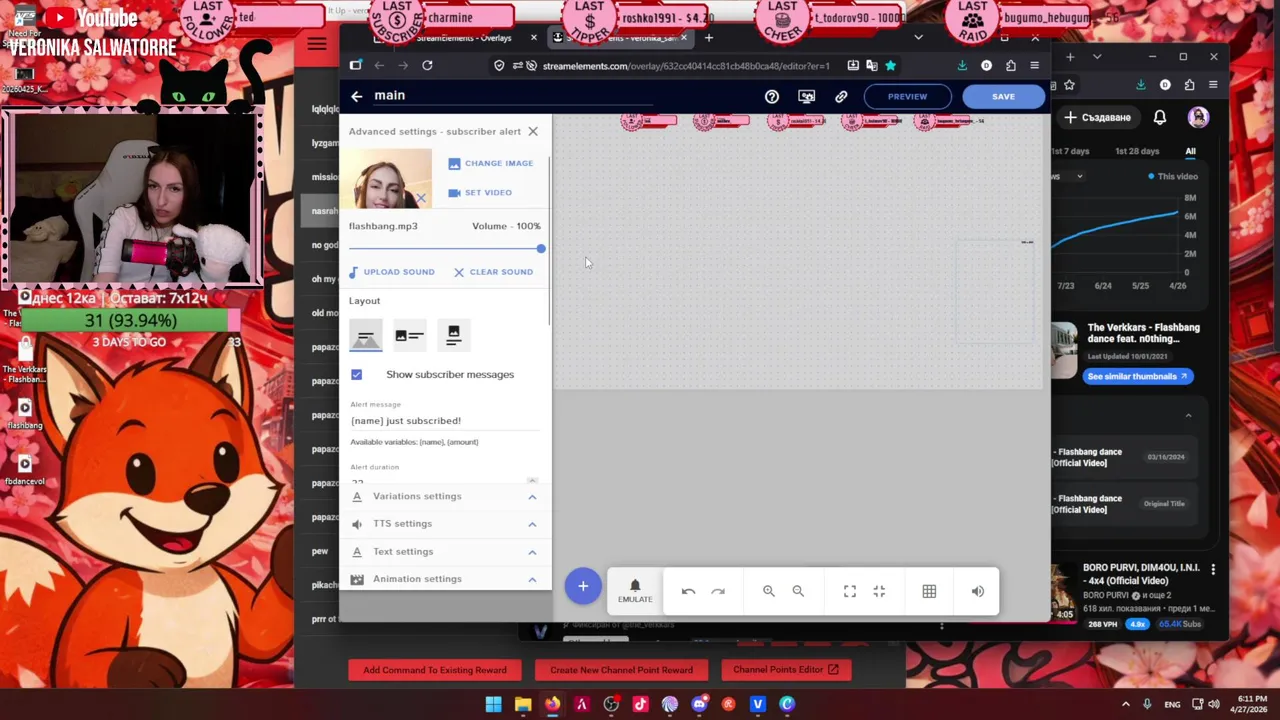Viewport: 1280px width, 720px height.
Task: Toggle the grid icon in editor toolbar
Action: point(929,591)
